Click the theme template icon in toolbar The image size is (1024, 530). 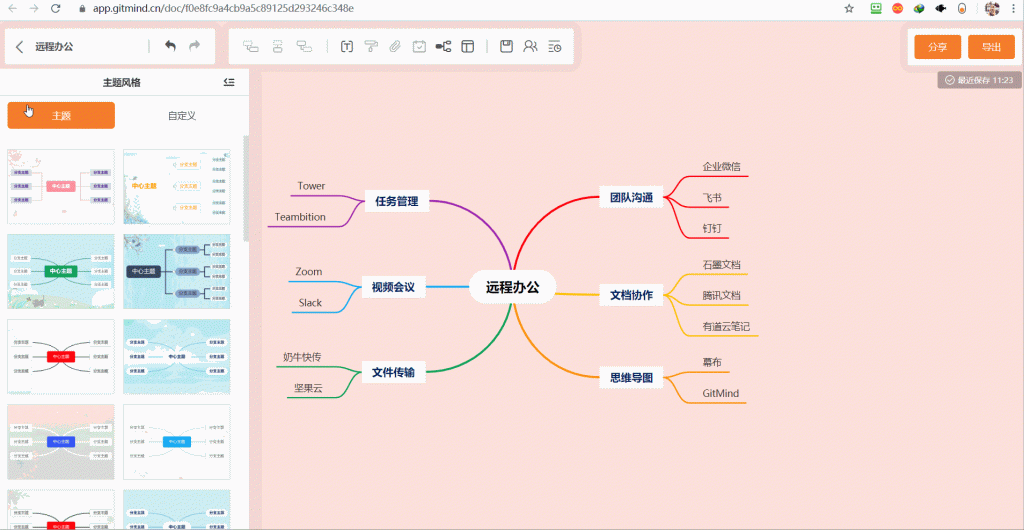pyautogui.click(x=467, y=46)
